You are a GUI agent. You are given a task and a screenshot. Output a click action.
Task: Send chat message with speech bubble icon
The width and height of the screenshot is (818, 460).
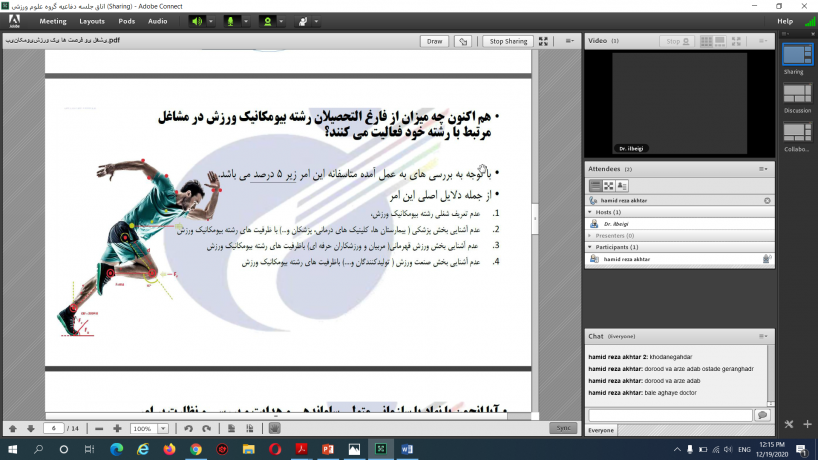pyautogui.click(x=762, y=415)
